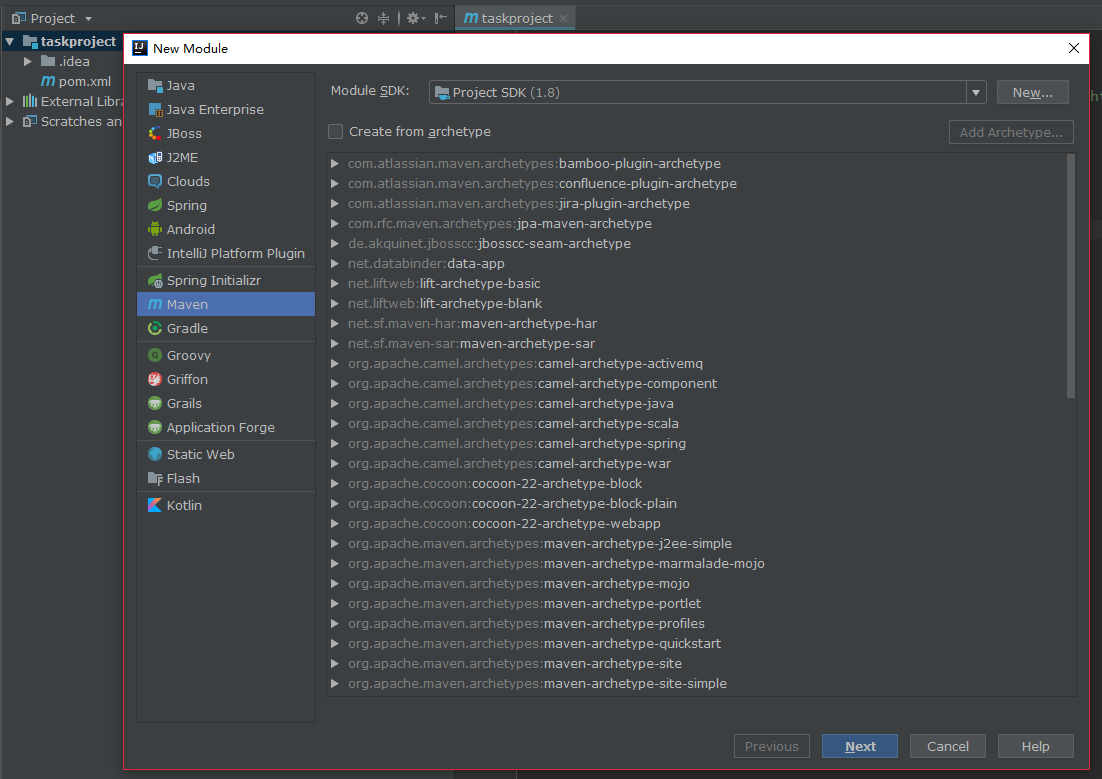Select Maven in the module list

point(187,304)
